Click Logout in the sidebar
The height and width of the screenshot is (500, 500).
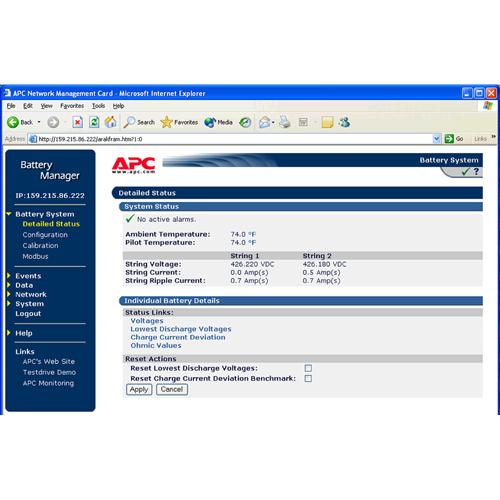click(x=28, y=314)
